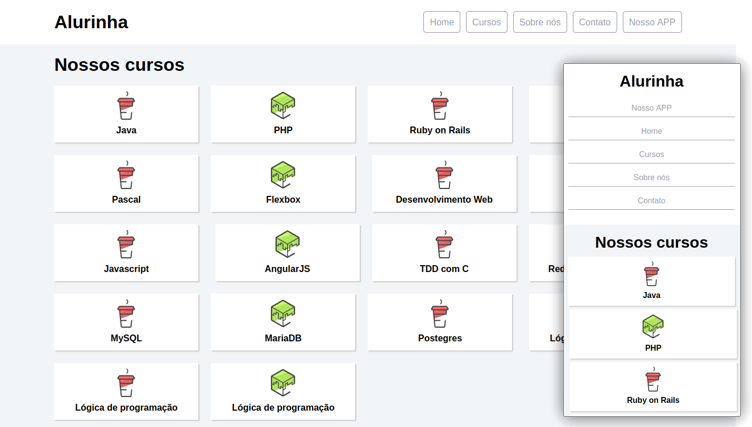Click Ruby on Rails label in mobile preview

pyautogui.click(x=653, y=400)
